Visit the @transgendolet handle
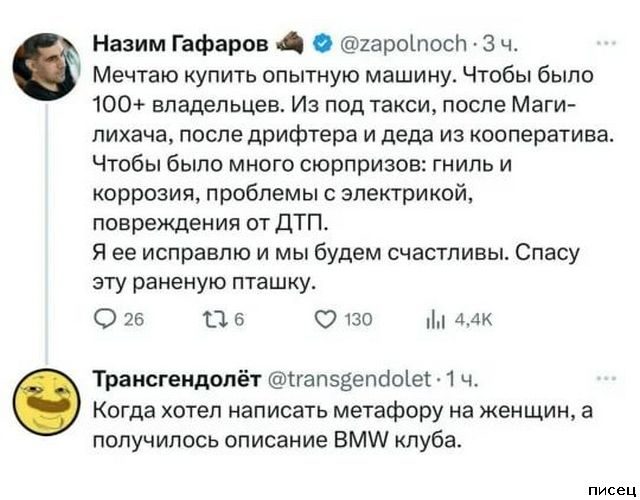 (351, 378)
